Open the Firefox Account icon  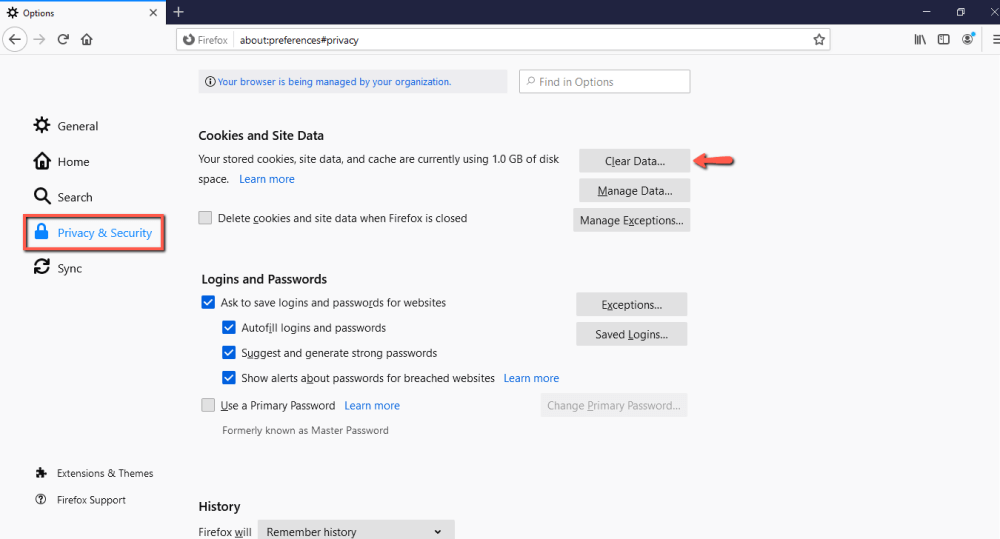tap(968, 39)
